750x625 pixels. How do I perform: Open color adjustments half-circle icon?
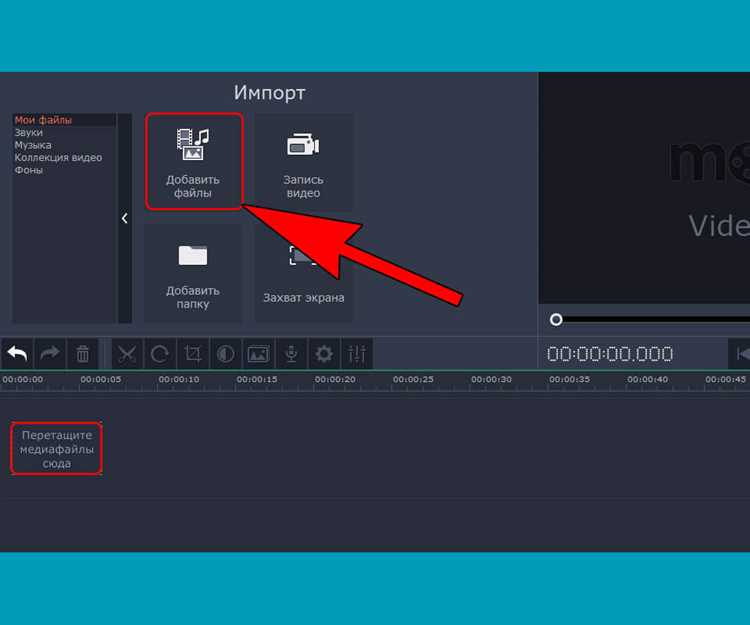click(225, 354)
